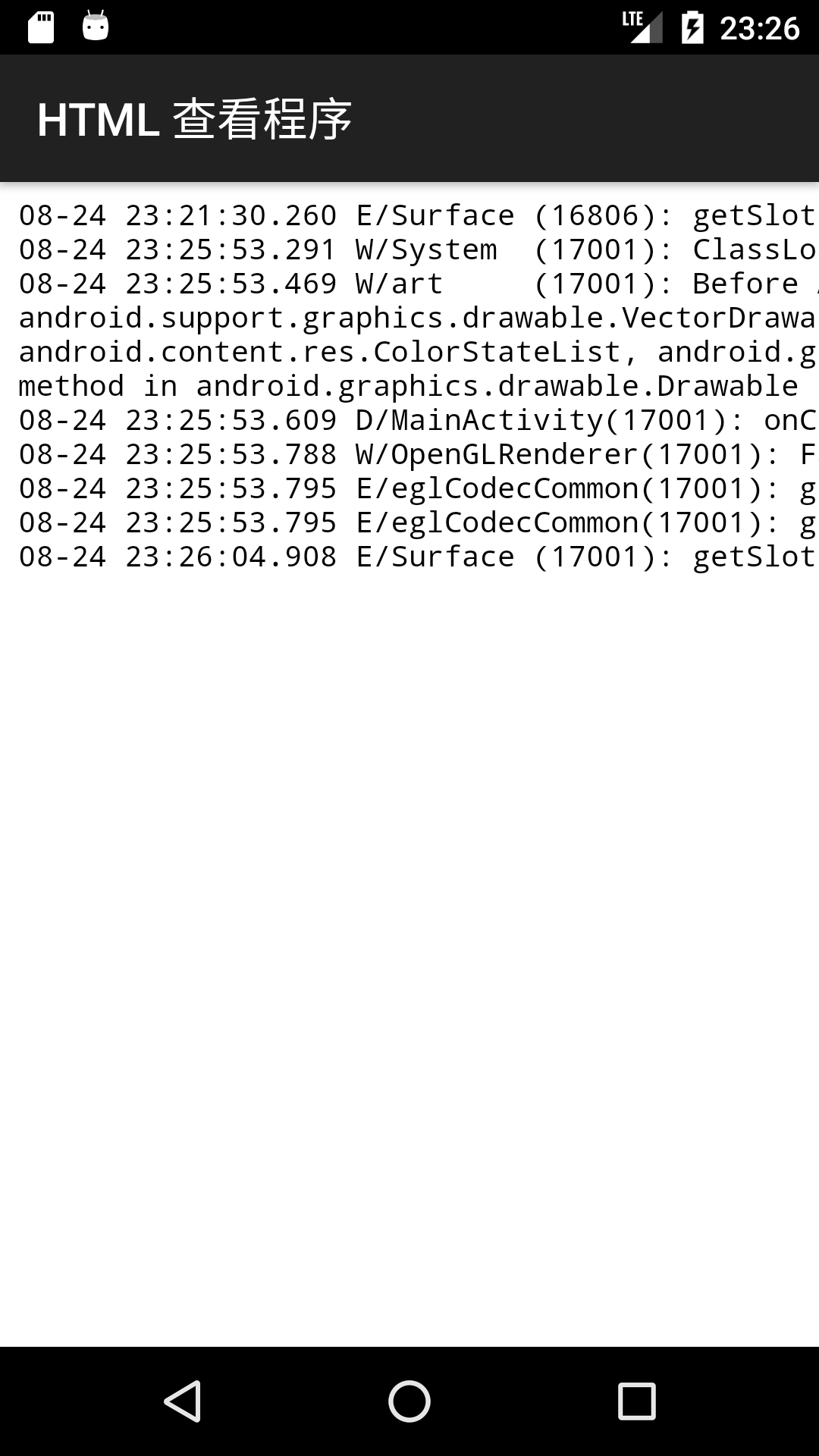Tap the Android debug robot notification icon
Viewport: 819px width, 1456px height.
click(96, 26)
